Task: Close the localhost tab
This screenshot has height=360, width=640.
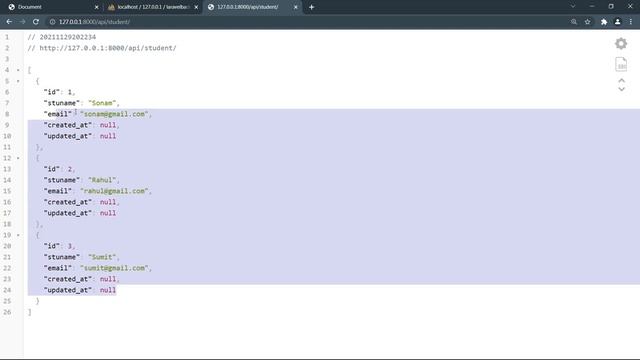Action: pos(196,7)
